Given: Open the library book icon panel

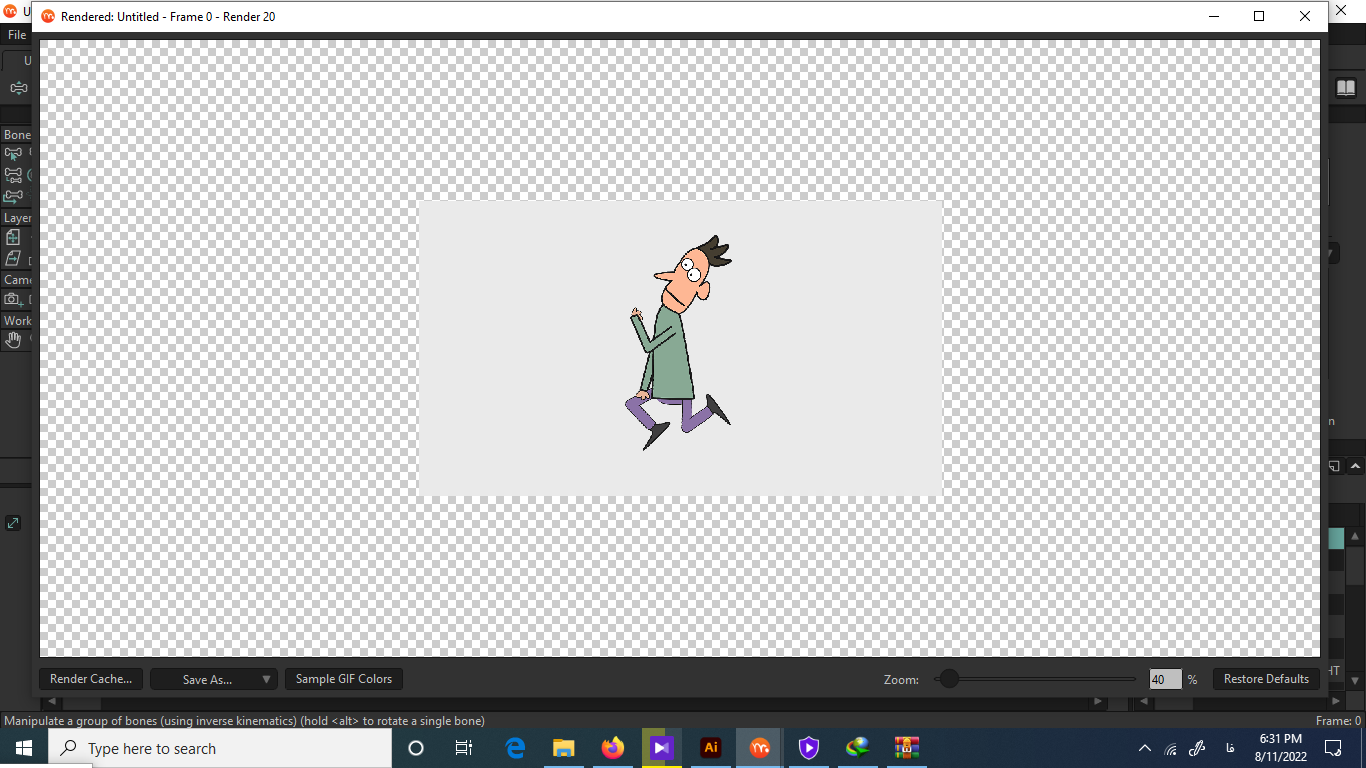Looking at the screenshot, I should coord(1346,88).
